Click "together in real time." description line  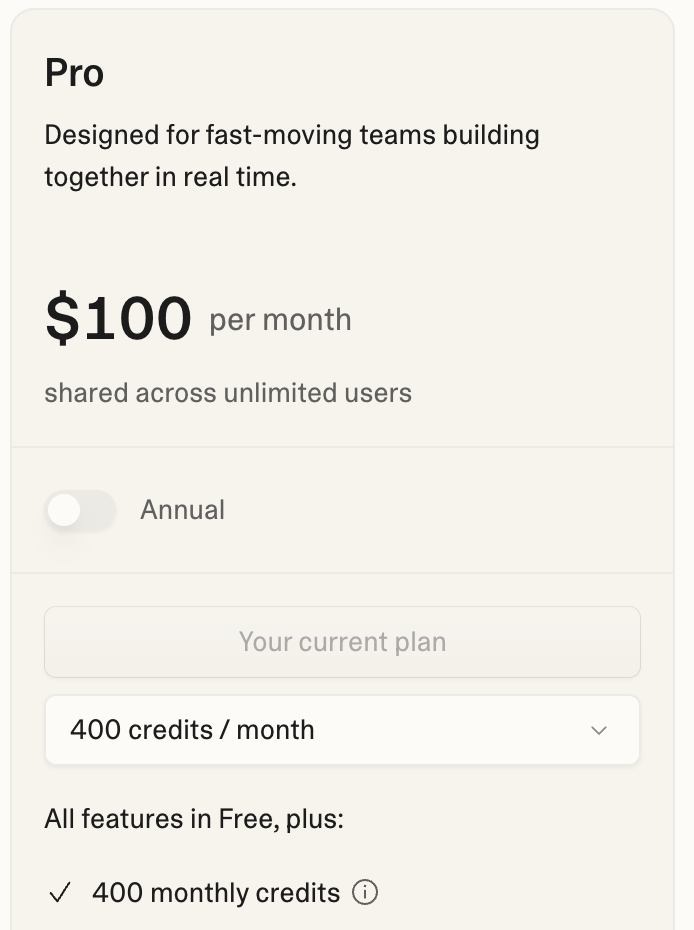pyautogui.click(x=170, y=178)
